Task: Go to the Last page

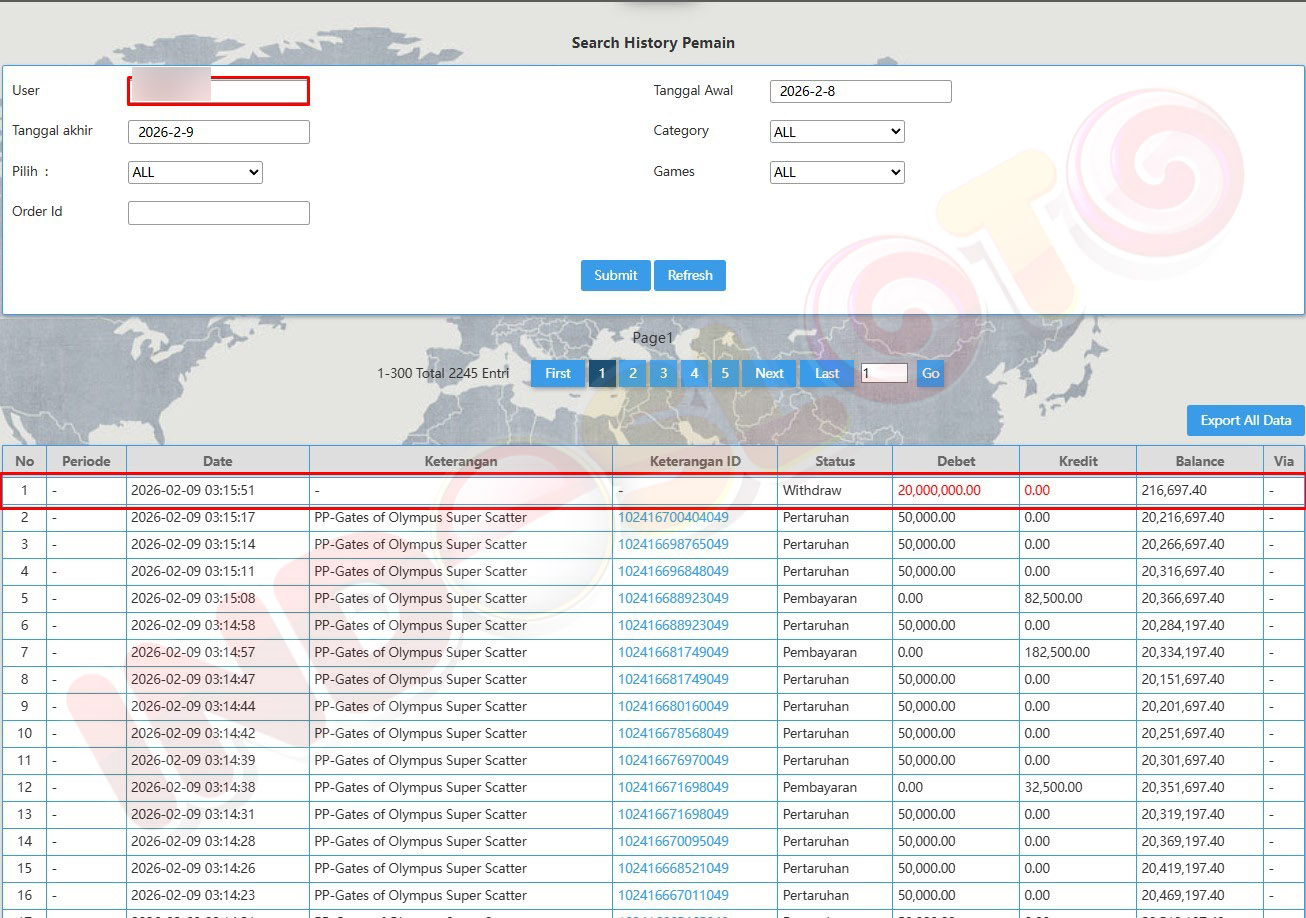Action: [x=827, y=373]
